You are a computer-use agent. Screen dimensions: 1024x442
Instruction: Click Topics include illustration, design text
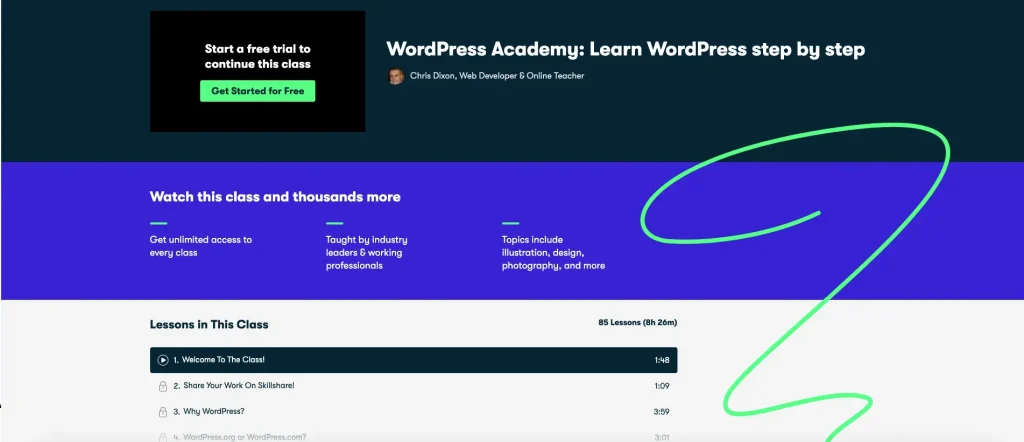coord(553,253)
